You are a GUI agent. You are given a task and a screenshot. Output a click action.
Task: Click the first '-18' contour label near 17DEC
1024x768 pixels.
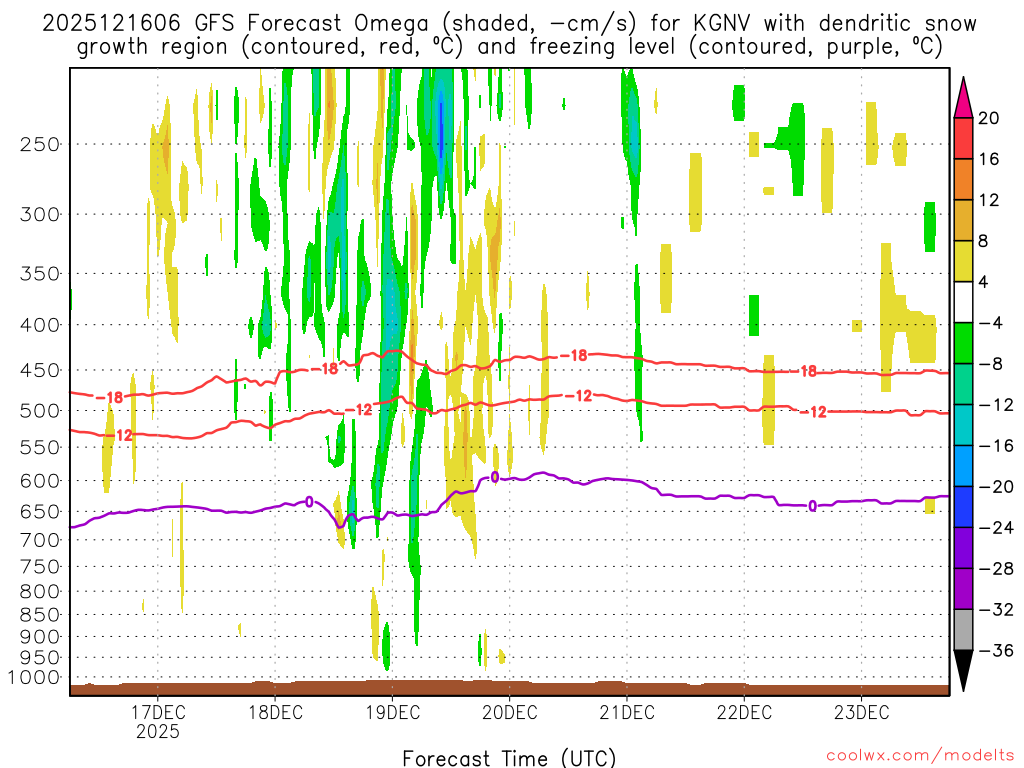(109, 397)
